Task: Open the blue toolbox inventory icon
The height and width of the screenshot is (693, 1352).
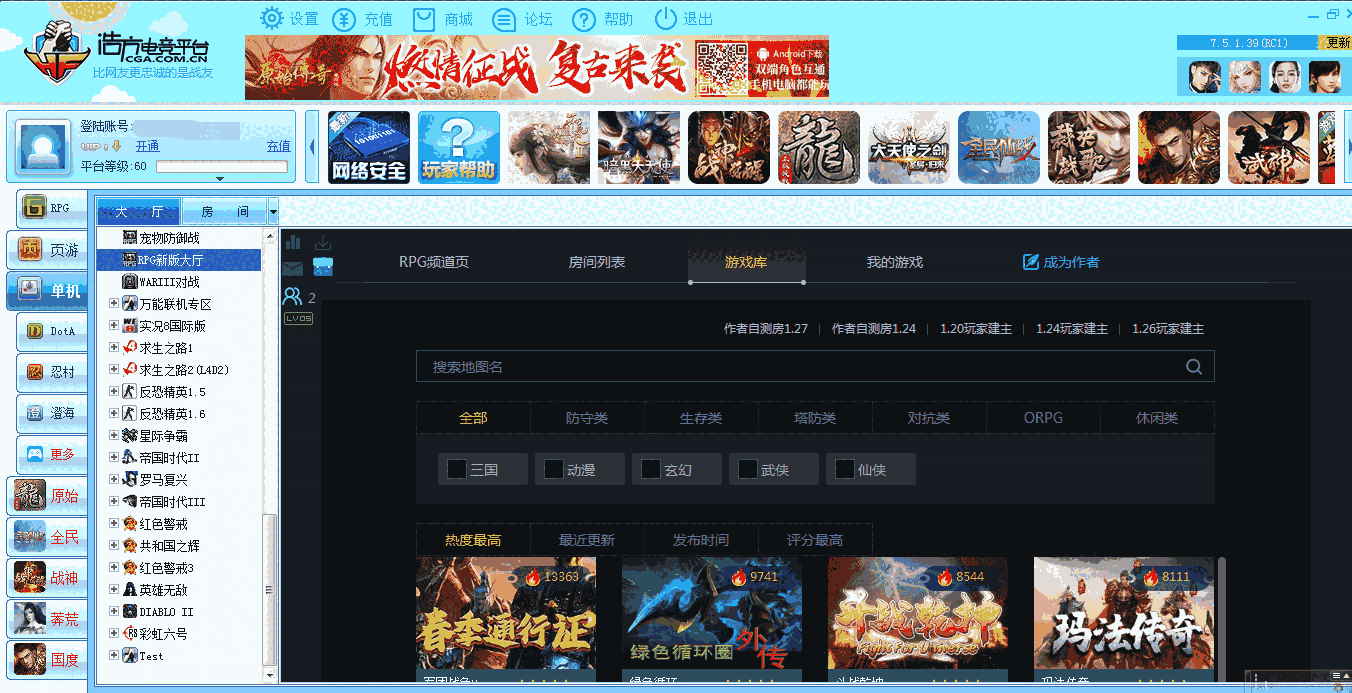Action: point(323,267)
